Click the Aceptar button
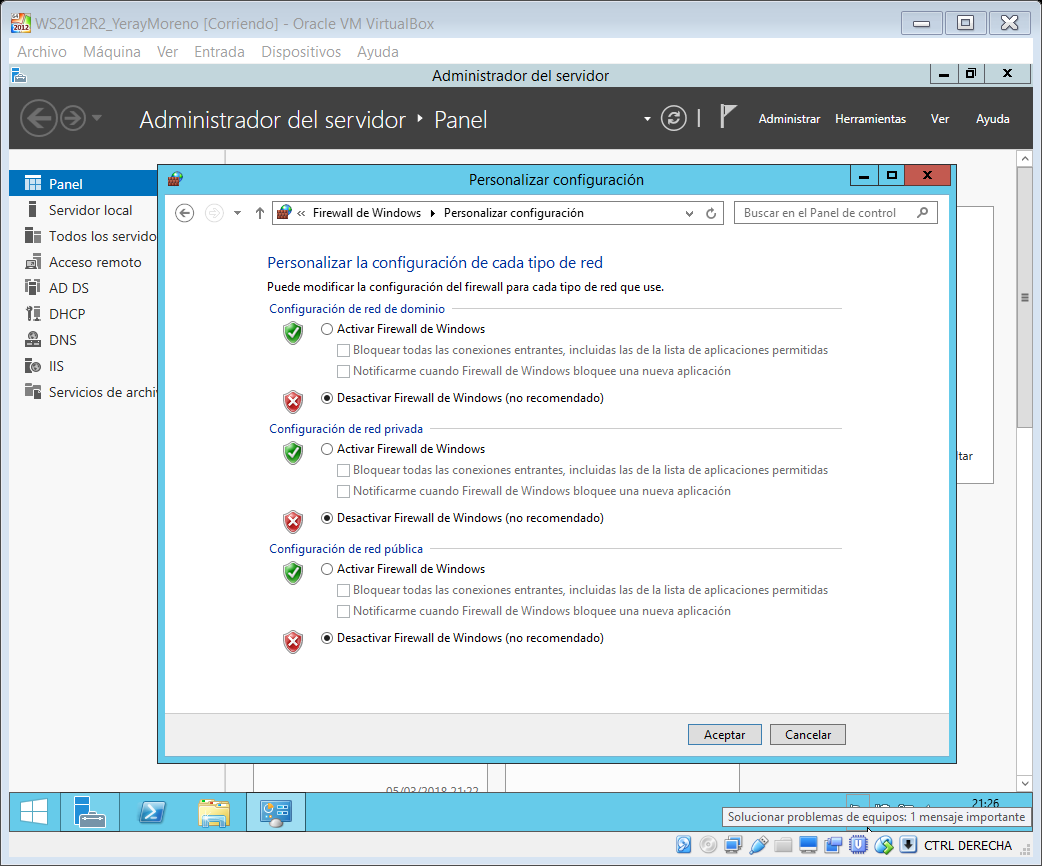This screenshot has height=866, width=1042. point(724,734)
